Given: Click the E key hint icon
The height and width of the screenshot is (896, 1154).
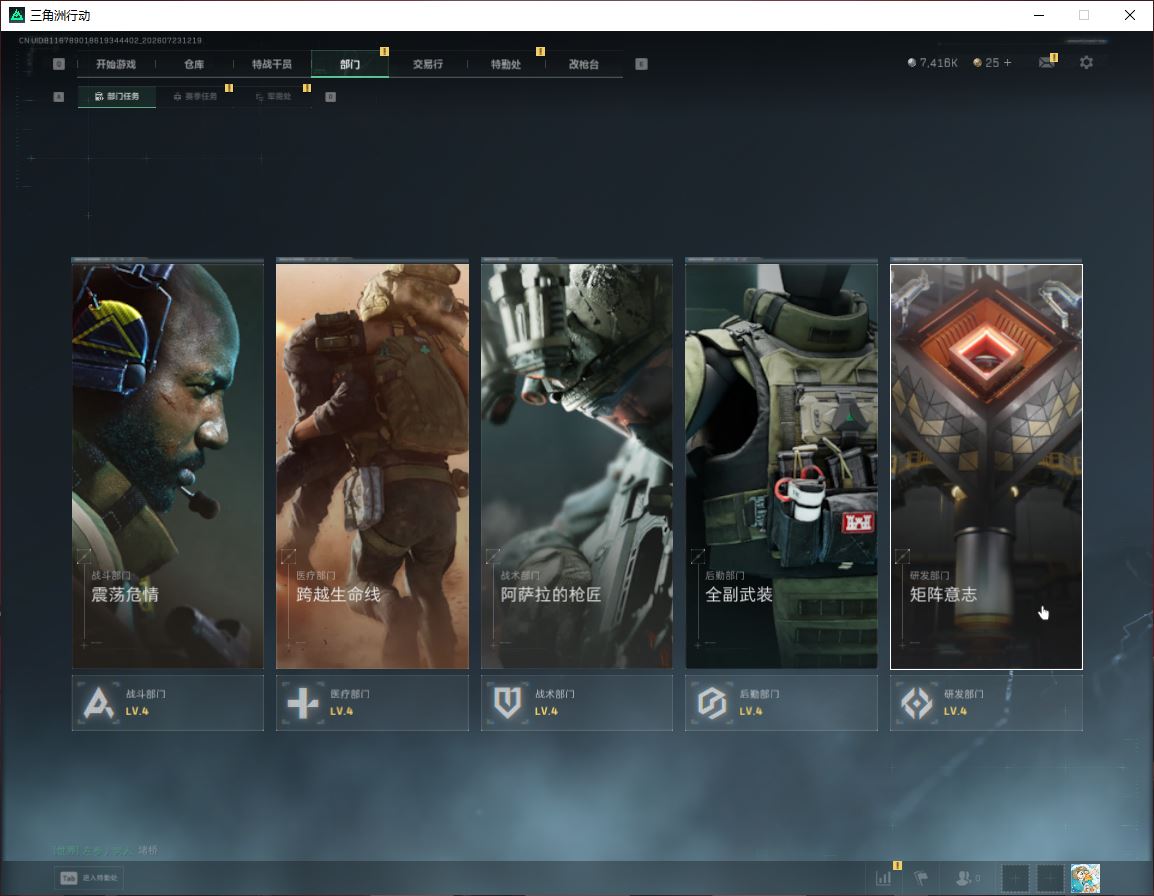Looking at the screenshot, I should [641, 64].
